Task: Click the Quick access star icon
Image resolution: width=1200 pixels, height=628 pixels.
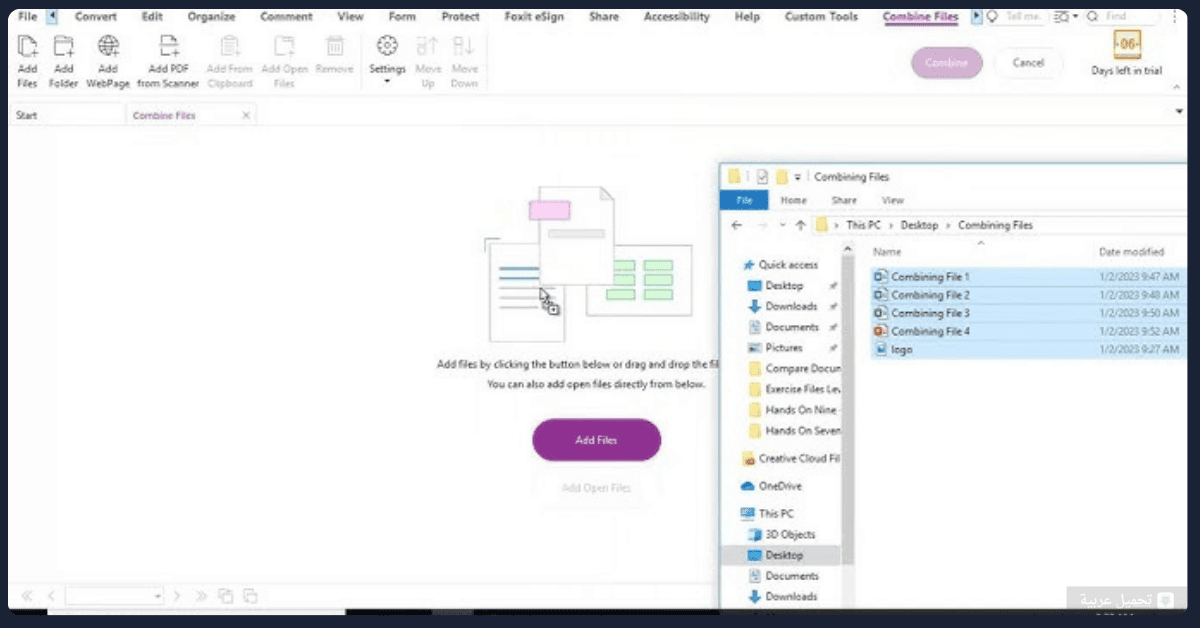Action: [x=748, y=265]
